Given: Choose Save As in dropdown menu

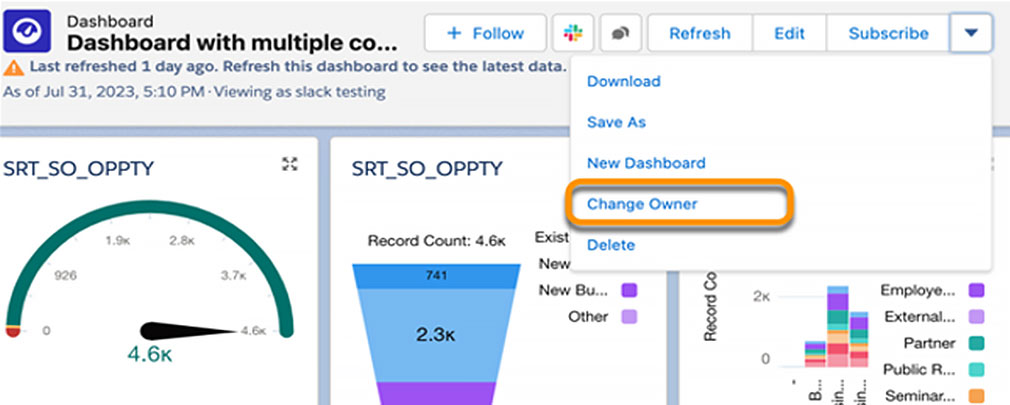Looking at the screenshot, I should click(616, 122).
